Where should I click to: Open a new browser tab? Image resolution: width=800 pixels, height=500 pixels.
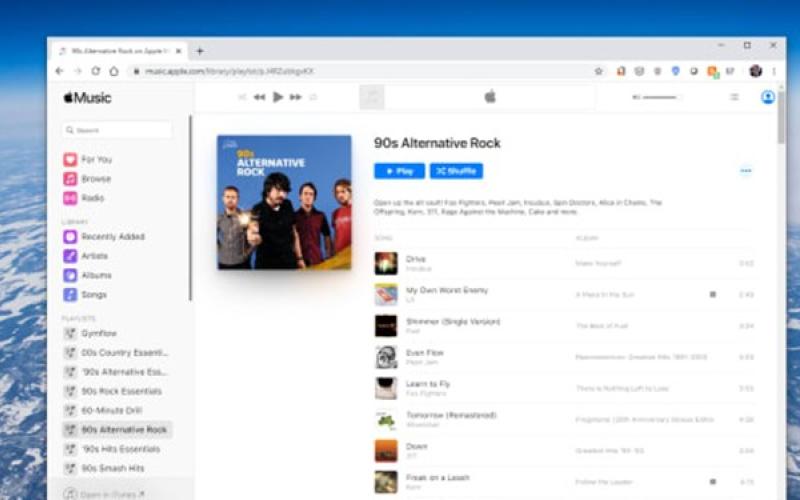(x=200, y=51)
